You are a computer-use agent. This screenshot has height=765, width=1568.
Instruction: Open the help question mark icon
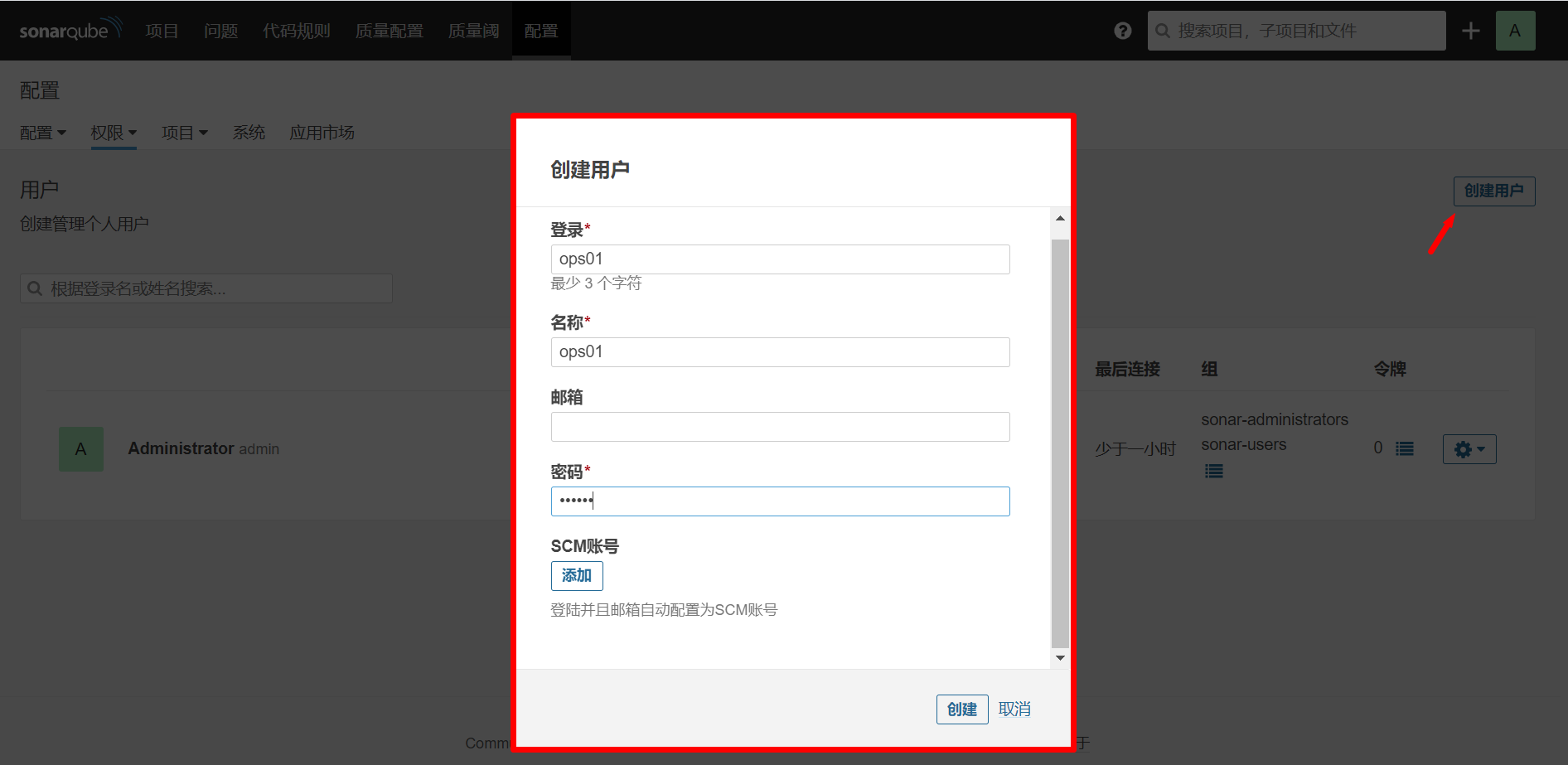(x=1123, y=31)
